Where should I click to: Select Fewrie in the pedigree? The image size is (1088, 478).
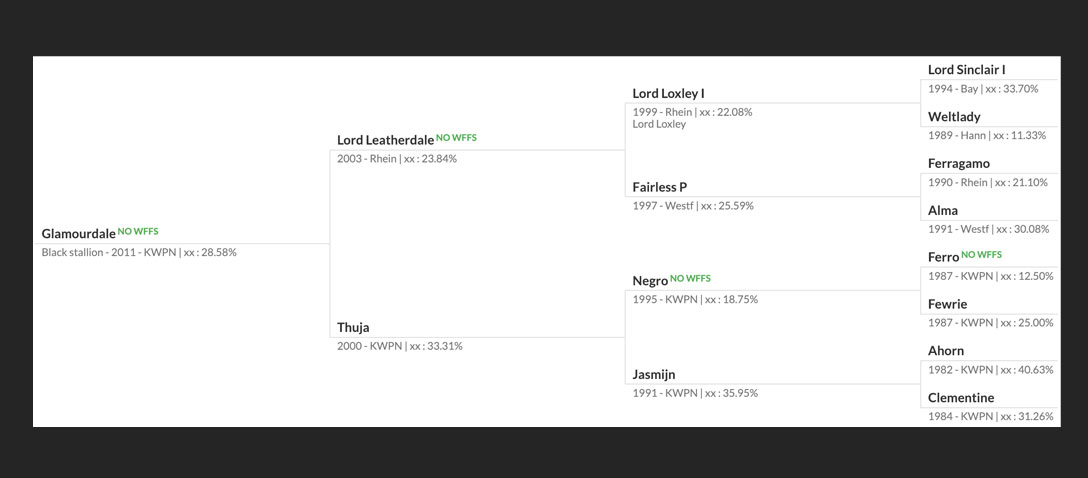click(947, 304)
